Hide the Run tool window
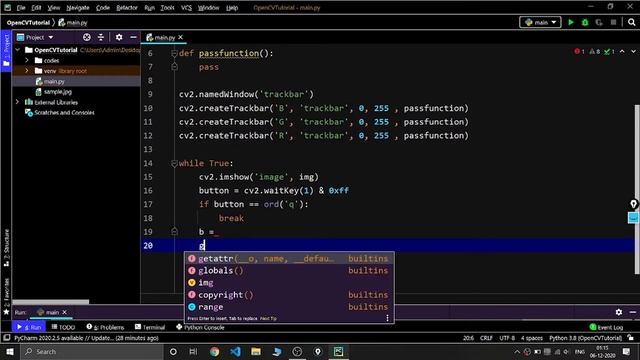The image size is (640, 360). point(633,312)
